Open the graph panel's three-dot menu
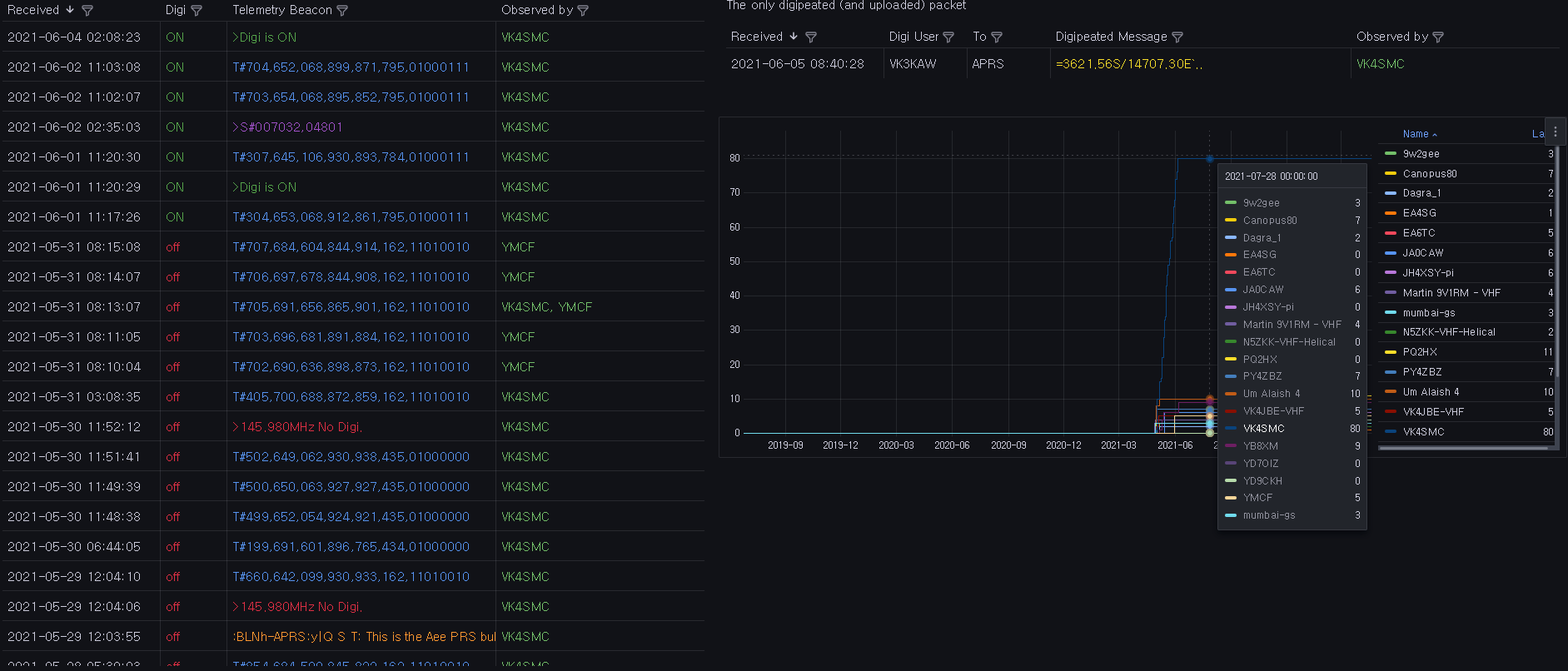Viewport: 1568px width, 671px height. pyautogui.click(x=1555, y=132)
